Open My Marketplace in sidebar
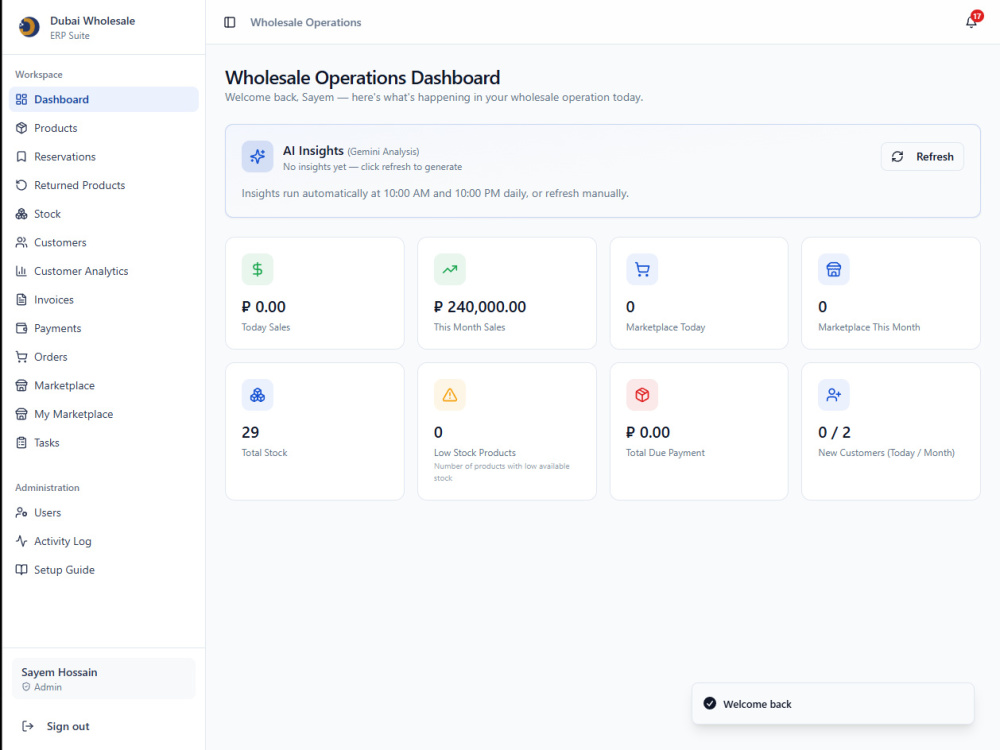 (104, 415)
